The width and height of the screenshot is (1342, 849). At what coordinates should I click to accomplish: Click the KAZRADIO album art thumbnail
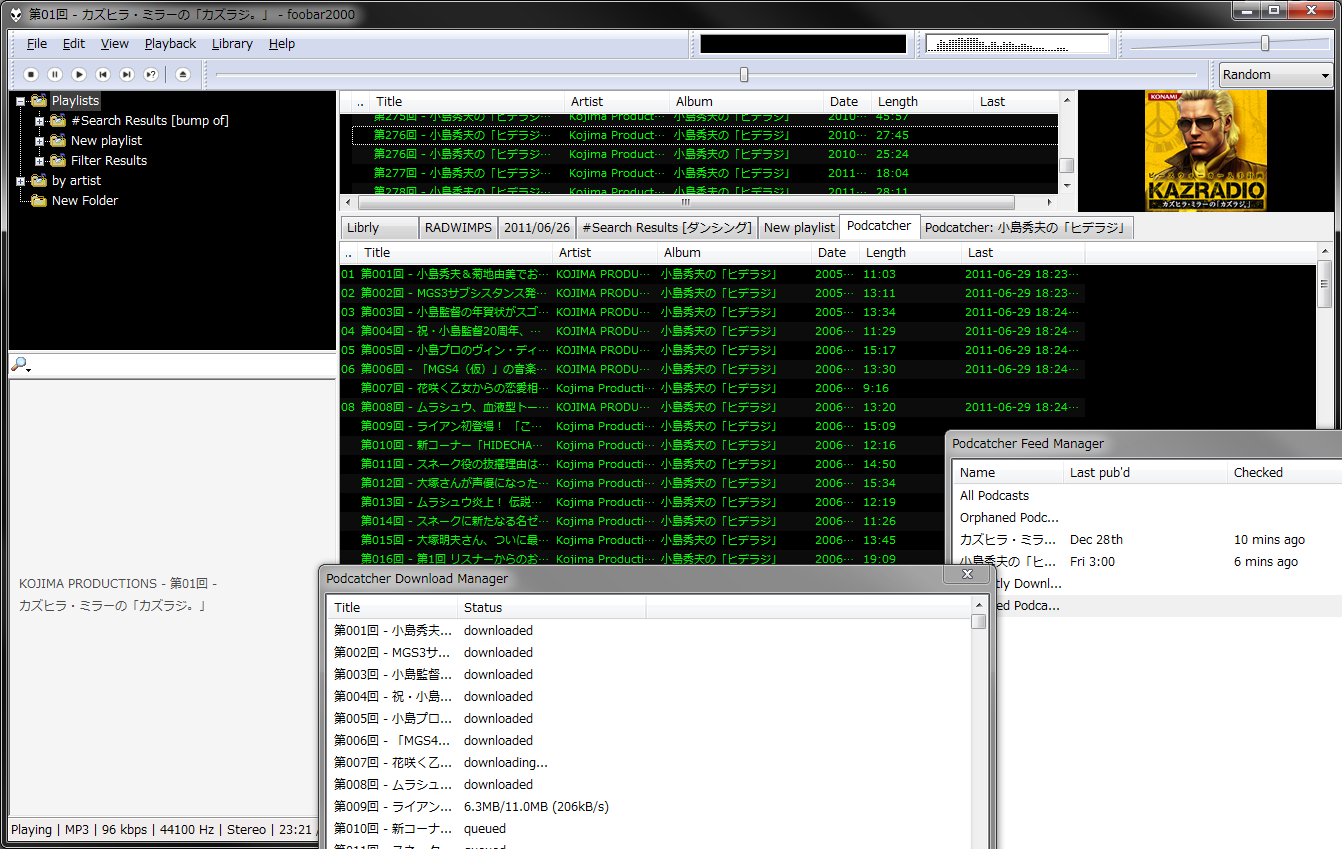pos(1206,151)
